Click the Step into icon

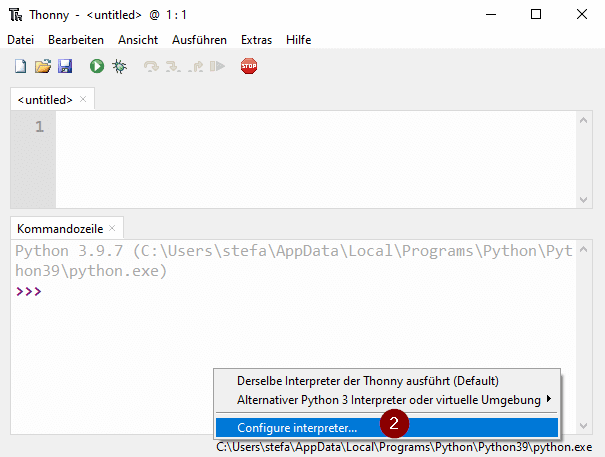[173, 67]
